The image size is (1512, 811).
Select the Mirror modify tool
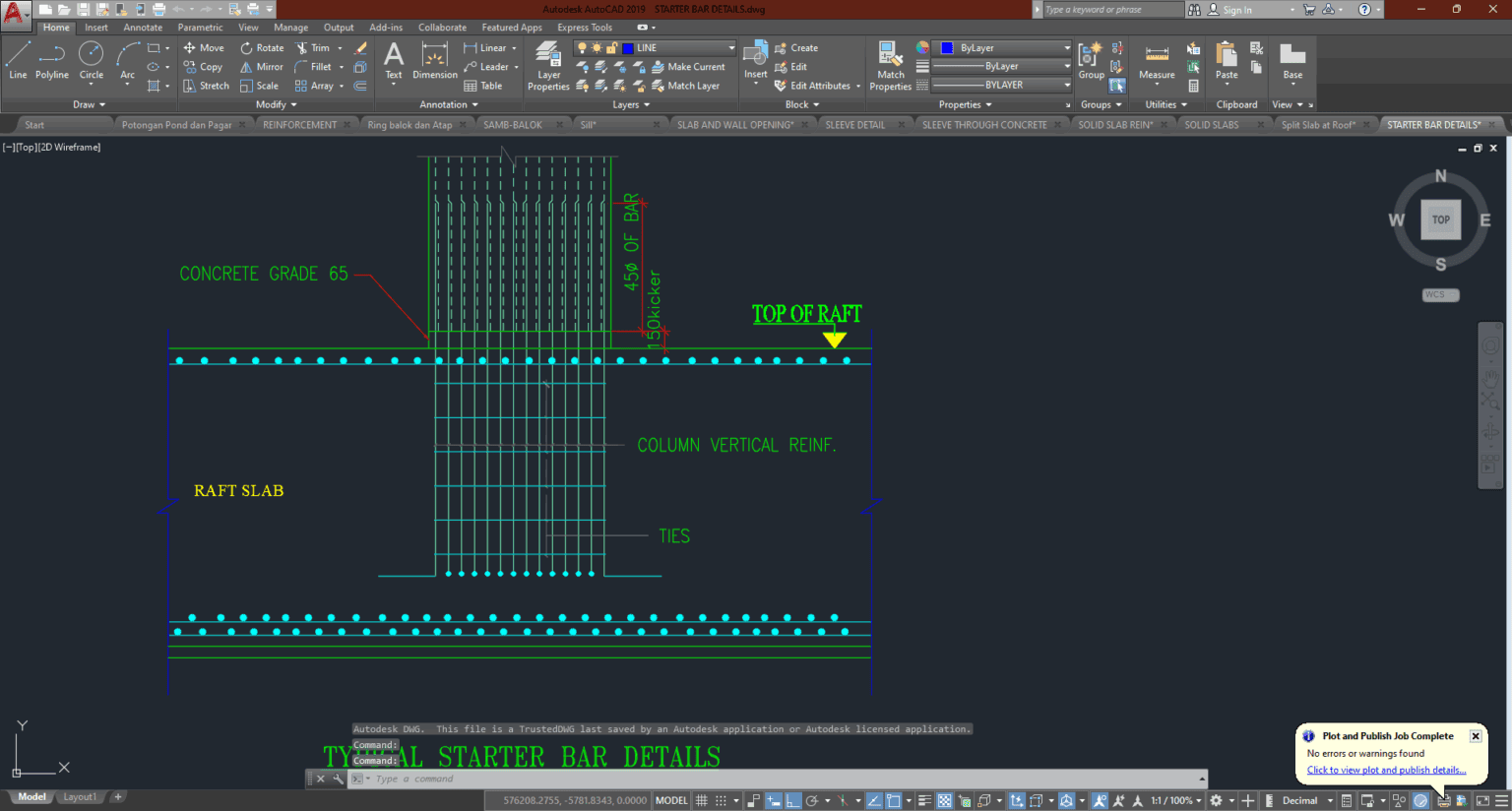(x=262, y=67)
